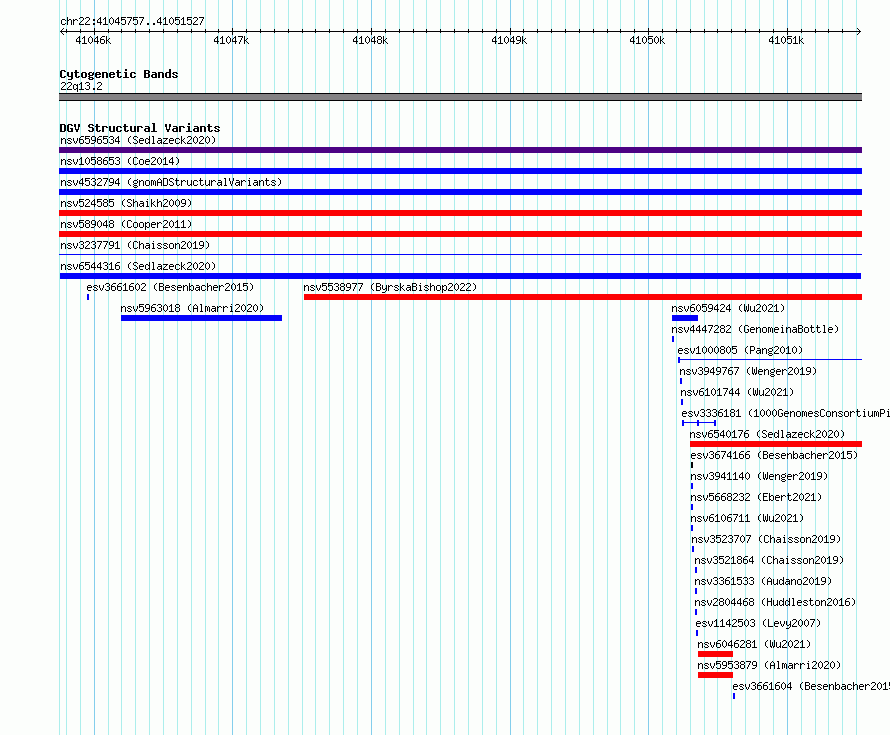890x735 pixels.
Task: Open the nsv3521864 (Chaisson2019) label
Action: coord(769,560)
